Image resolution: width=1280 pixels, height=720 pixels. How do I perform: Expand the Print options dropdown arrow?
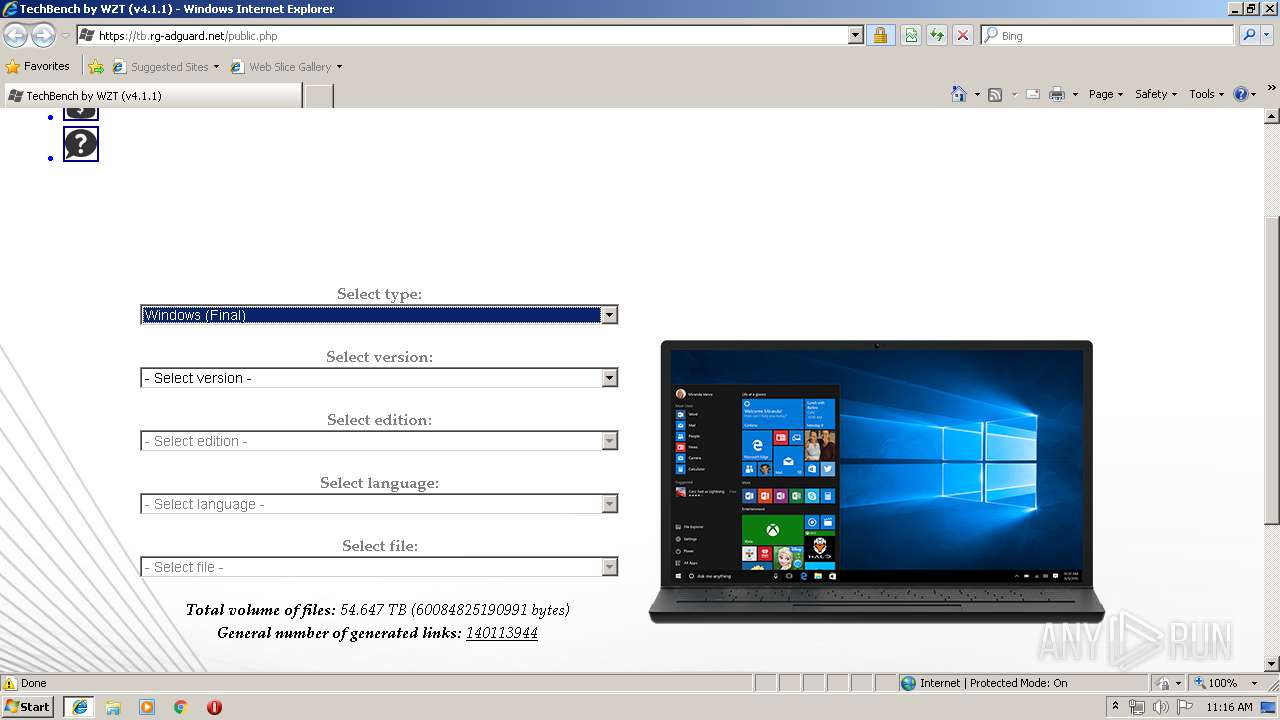[1075, 94]
